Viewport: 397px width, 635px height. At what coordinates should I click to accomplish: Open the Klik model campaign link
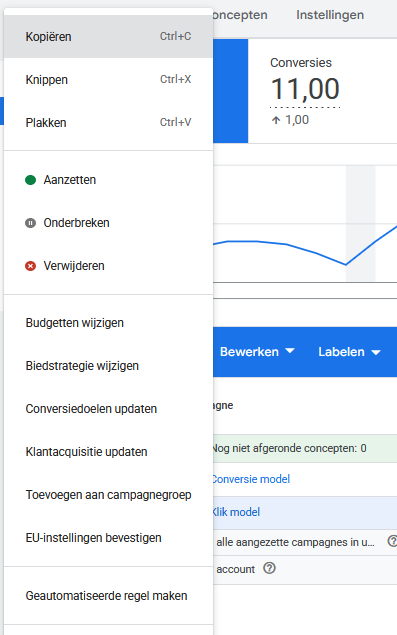[x=237, y=512]
